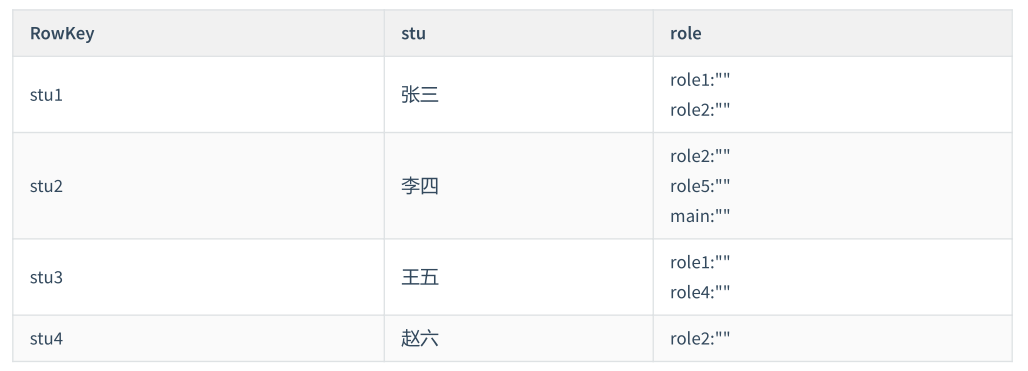Click empty area of stu4 role cell
Screen dimensions: 1028x371
[872, 339]
